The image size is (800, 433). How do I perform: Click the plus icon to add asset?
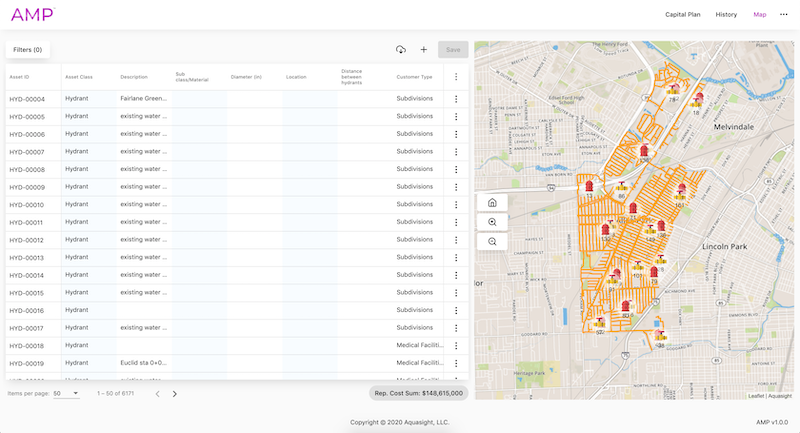point(423,49)
